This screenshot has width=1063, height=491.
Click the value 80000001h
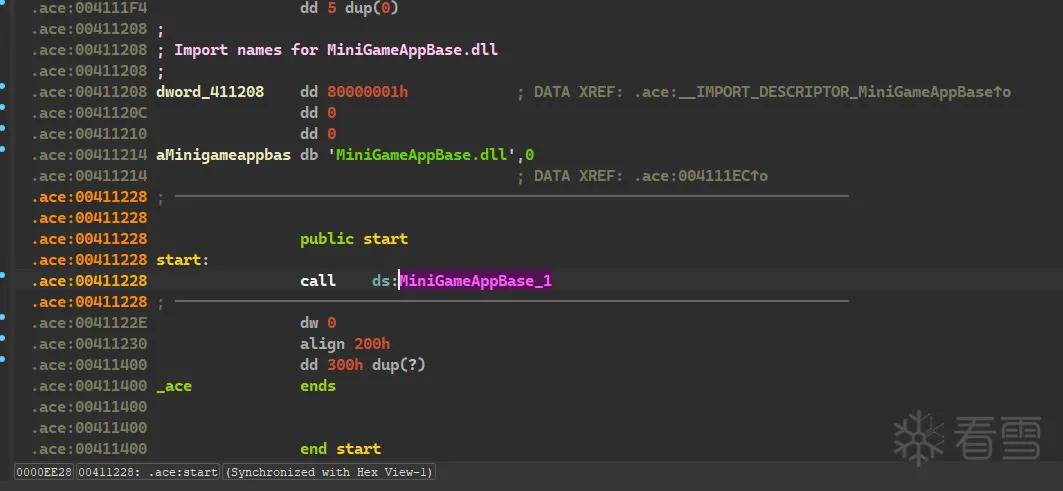367,92
